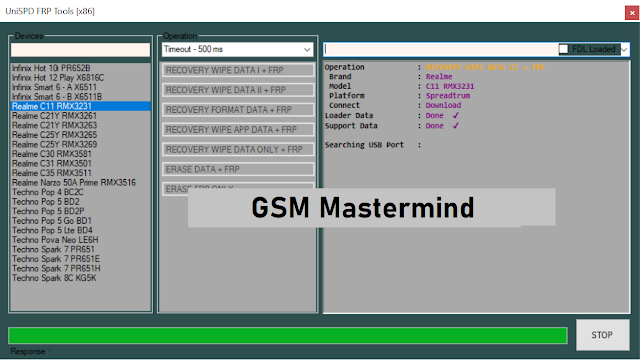The height and width of the screenshot is (360, 640).
Task: Select Infinix Hot 12 Play X6816C device
Action: [80, 78]
